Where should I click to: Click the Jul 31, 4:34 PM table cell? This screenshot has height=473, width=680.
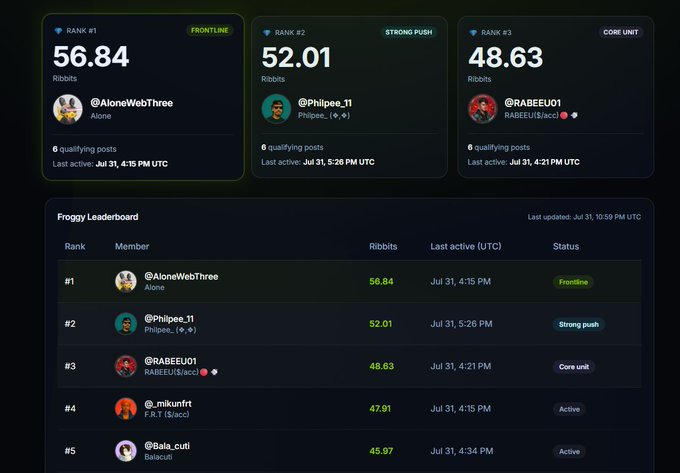pos(461,451)
